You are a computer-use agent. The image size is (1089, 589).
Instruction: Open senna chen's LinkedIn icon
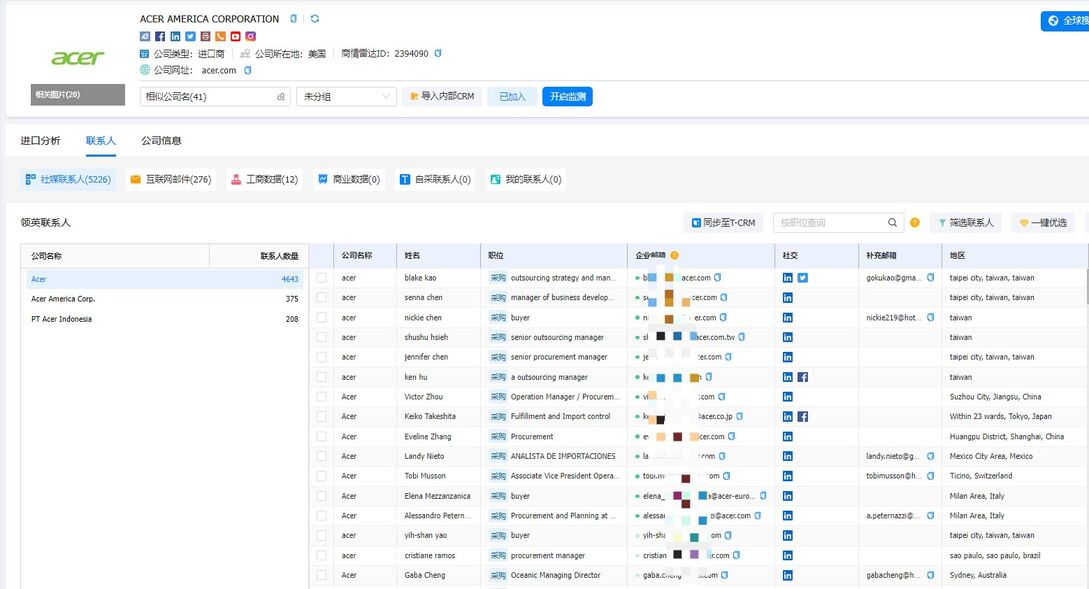788,297
